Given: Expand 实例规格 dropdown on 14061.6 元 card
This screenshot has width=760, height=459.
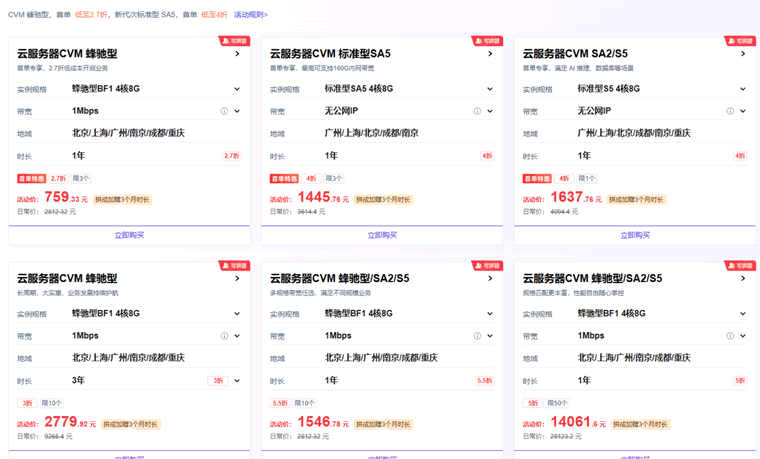Looking at the screenshot, I should coord(743,314).
